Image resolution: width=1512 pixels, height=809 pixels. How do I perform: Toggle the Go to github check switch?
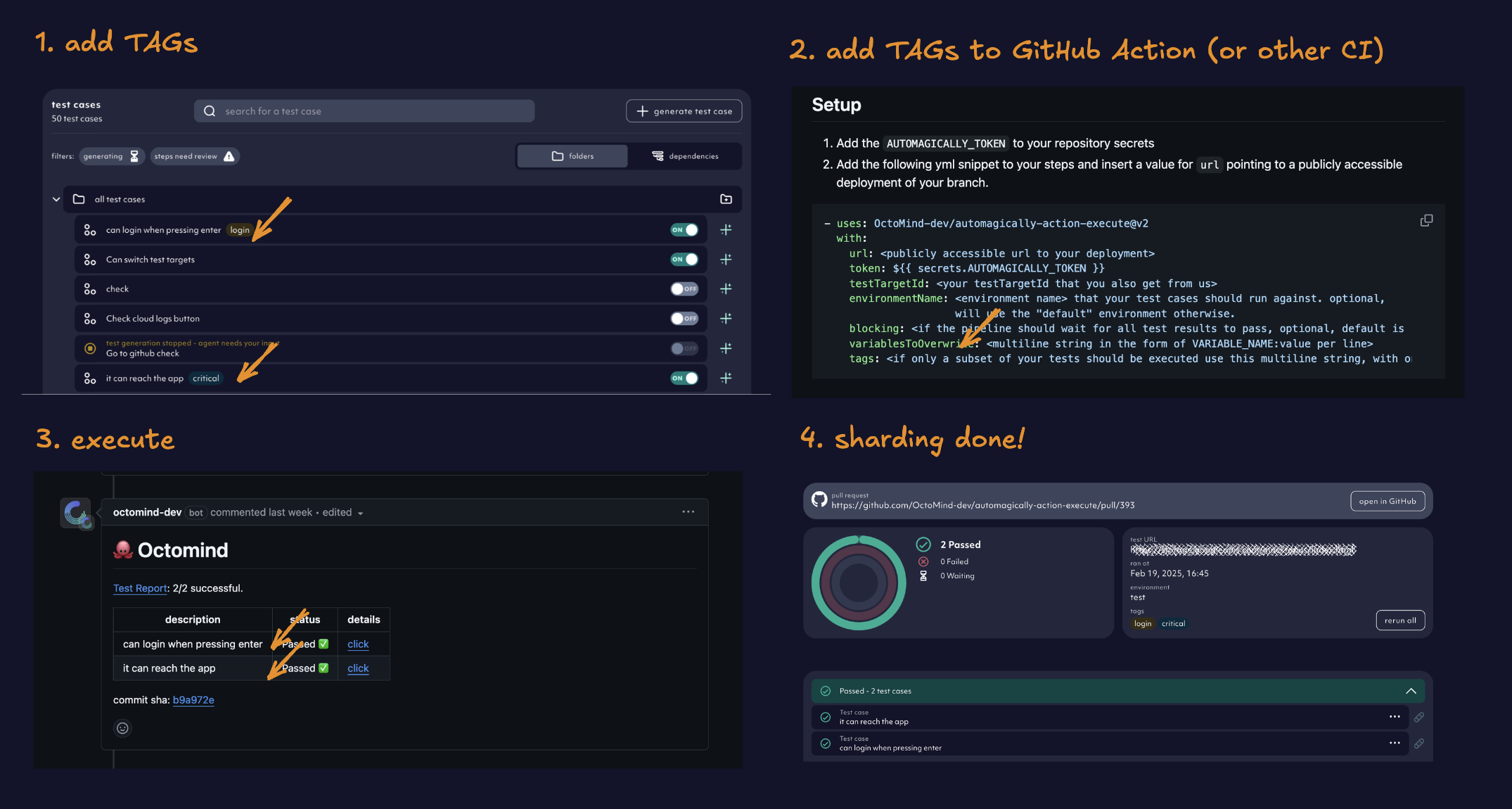tap(684, 348)
